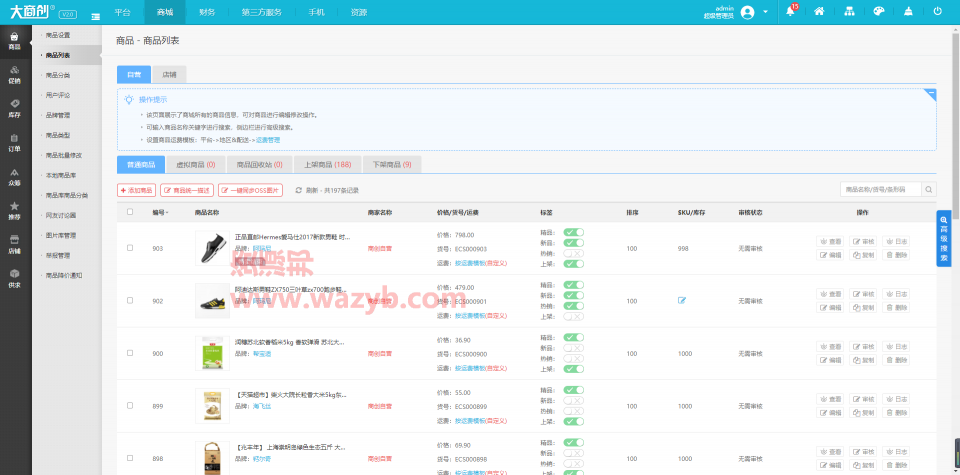Select the 店铺 tab next to 自营
This screenshot has height=475, width=960.
coord(169,75)
